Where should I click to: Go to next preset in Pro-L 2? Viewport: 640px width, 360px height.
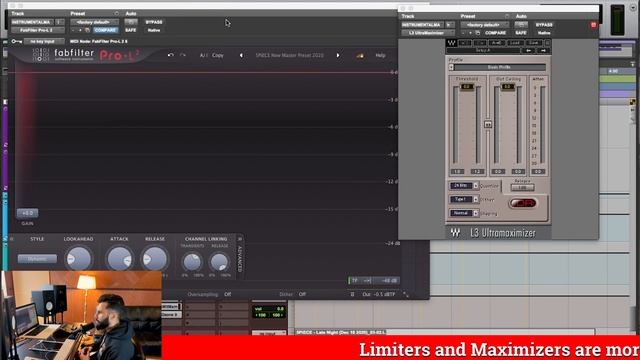(x=338, y=55)
